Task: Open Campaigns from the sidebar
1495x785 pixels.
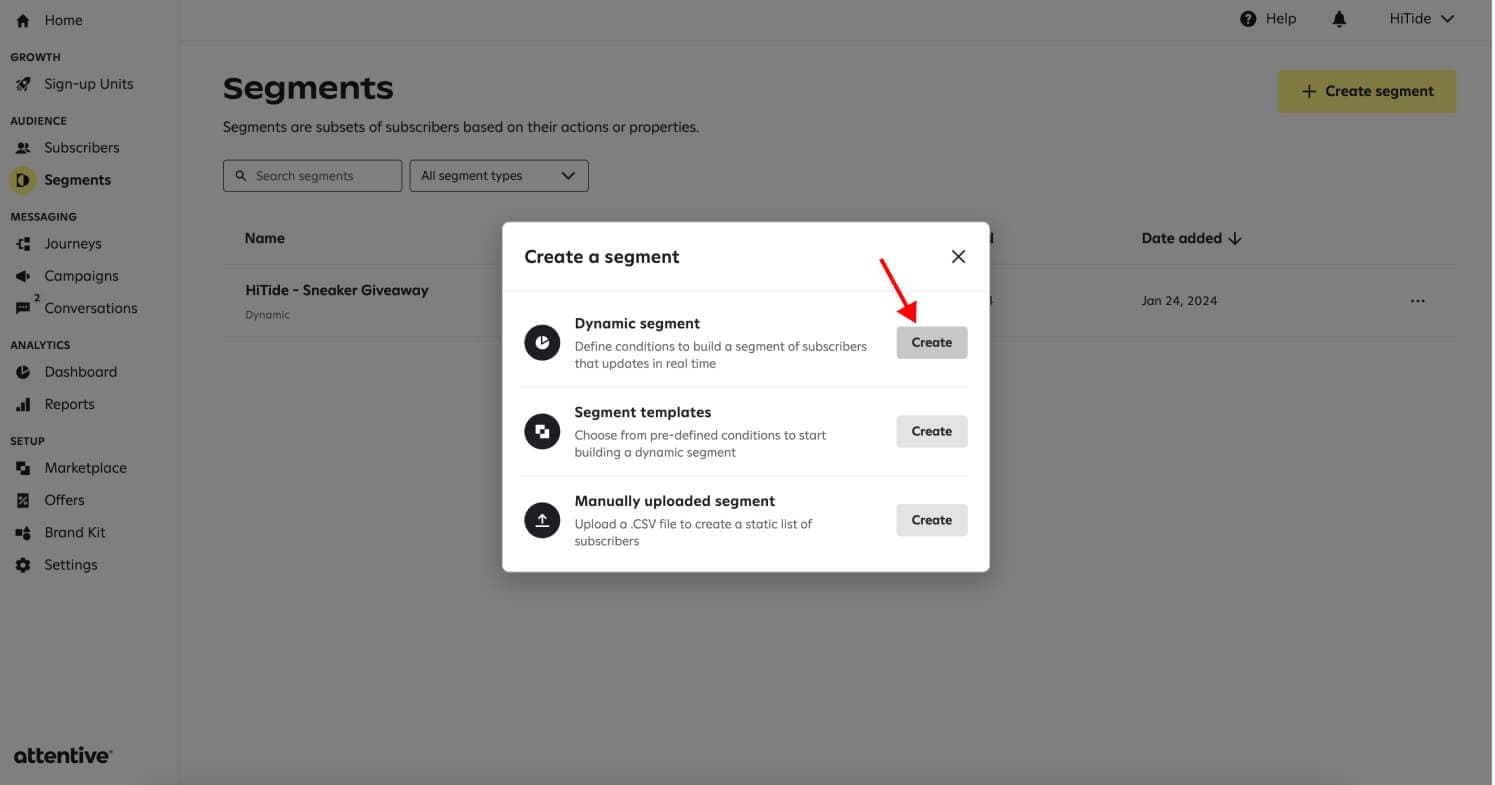Action: point(81,276)
